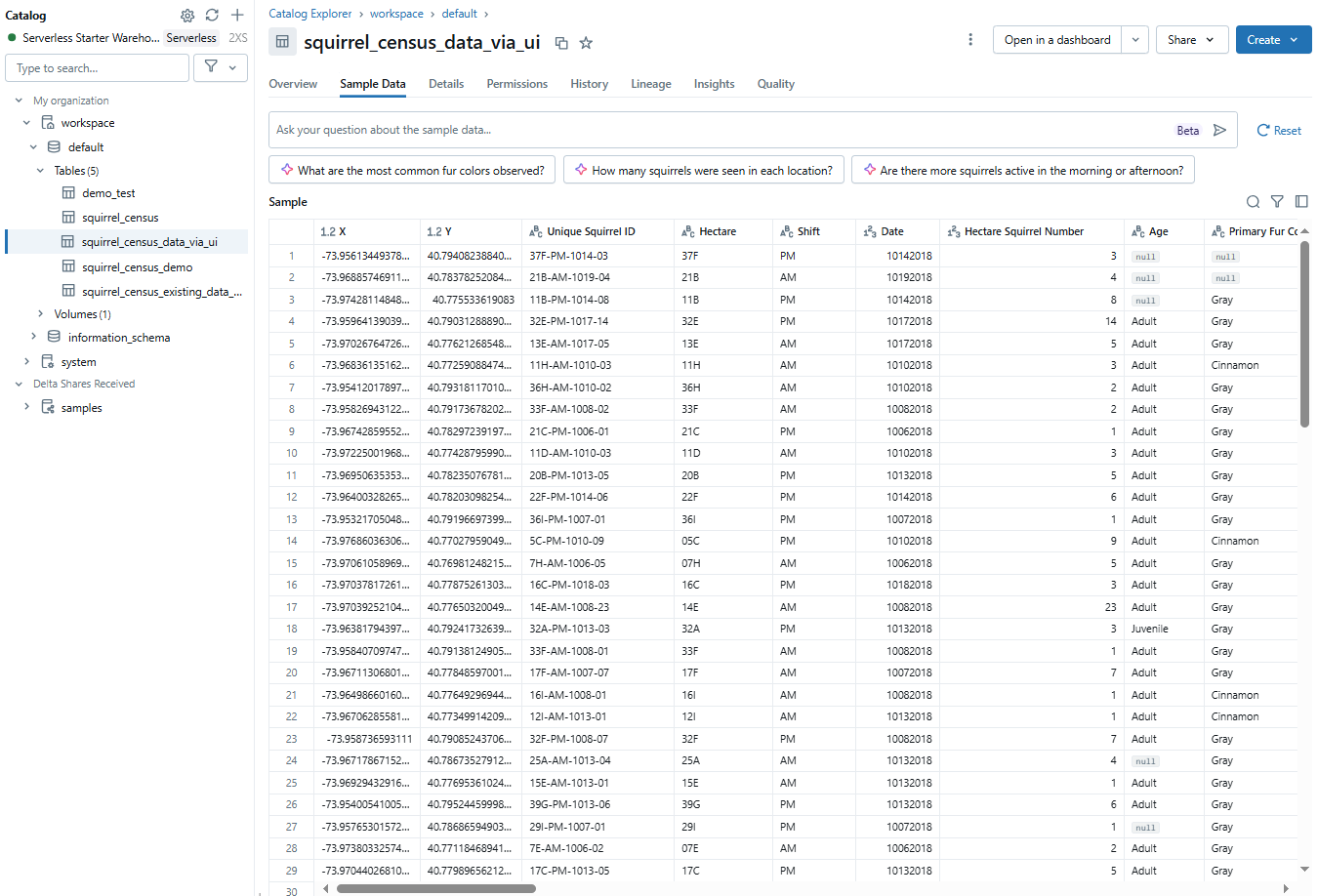Image resolution: width=1318 pixels, height=896 pixels.
Task: Open search within the Sample data grid
Action: pyautogui.click(x=1253, y=201)
